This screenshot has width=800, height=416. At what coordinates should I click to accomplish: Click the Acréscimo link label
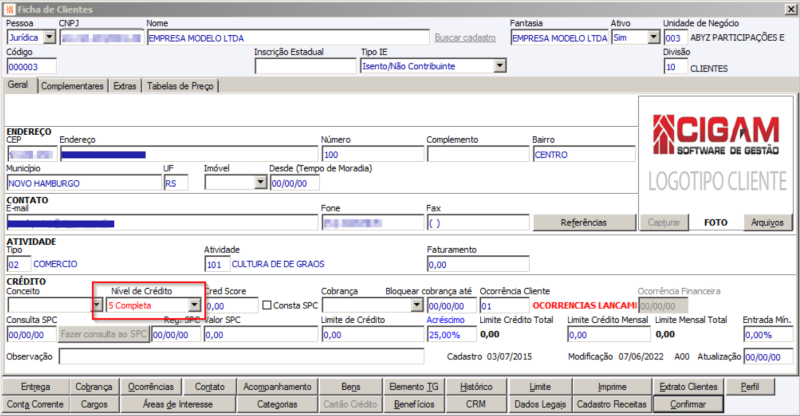pos(445,320)
